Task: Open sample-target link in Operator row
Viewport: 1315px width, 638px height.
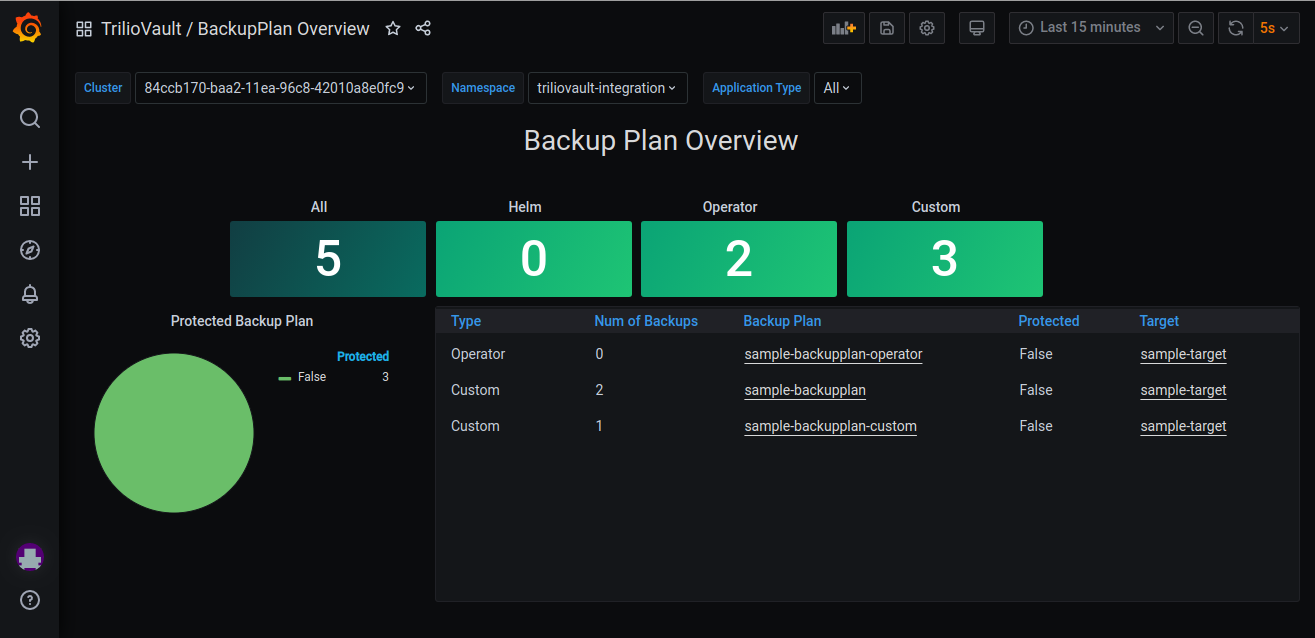Action: point(1183,354)
